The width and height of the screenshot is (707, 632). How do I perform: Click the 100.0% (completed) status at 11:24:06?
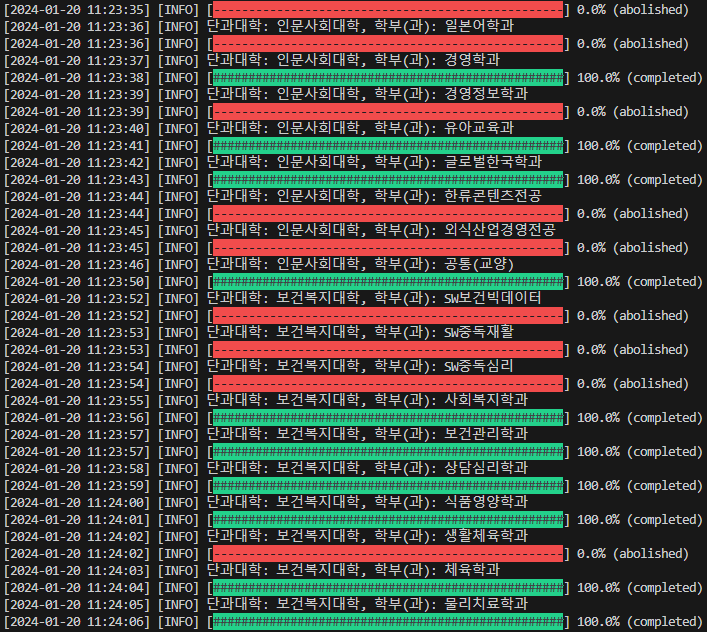(640, 622)
